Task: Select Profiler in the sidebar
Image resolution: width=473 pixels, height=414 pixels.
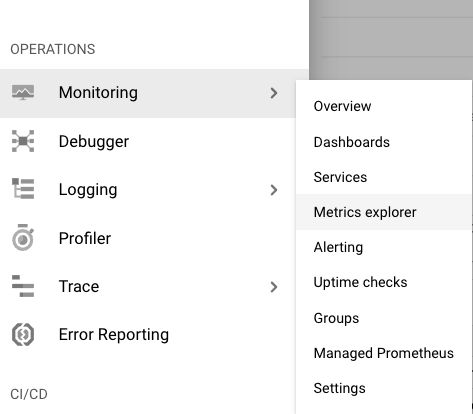Action: pyautogui.click(x=148, y=238)
